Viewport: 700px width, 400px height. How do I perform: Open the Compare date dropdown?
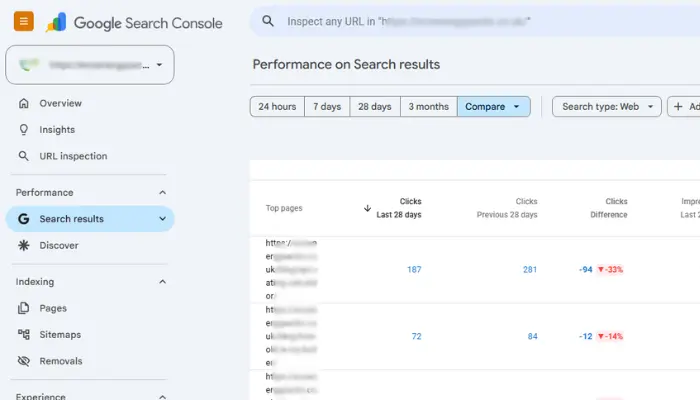(494, 107)
